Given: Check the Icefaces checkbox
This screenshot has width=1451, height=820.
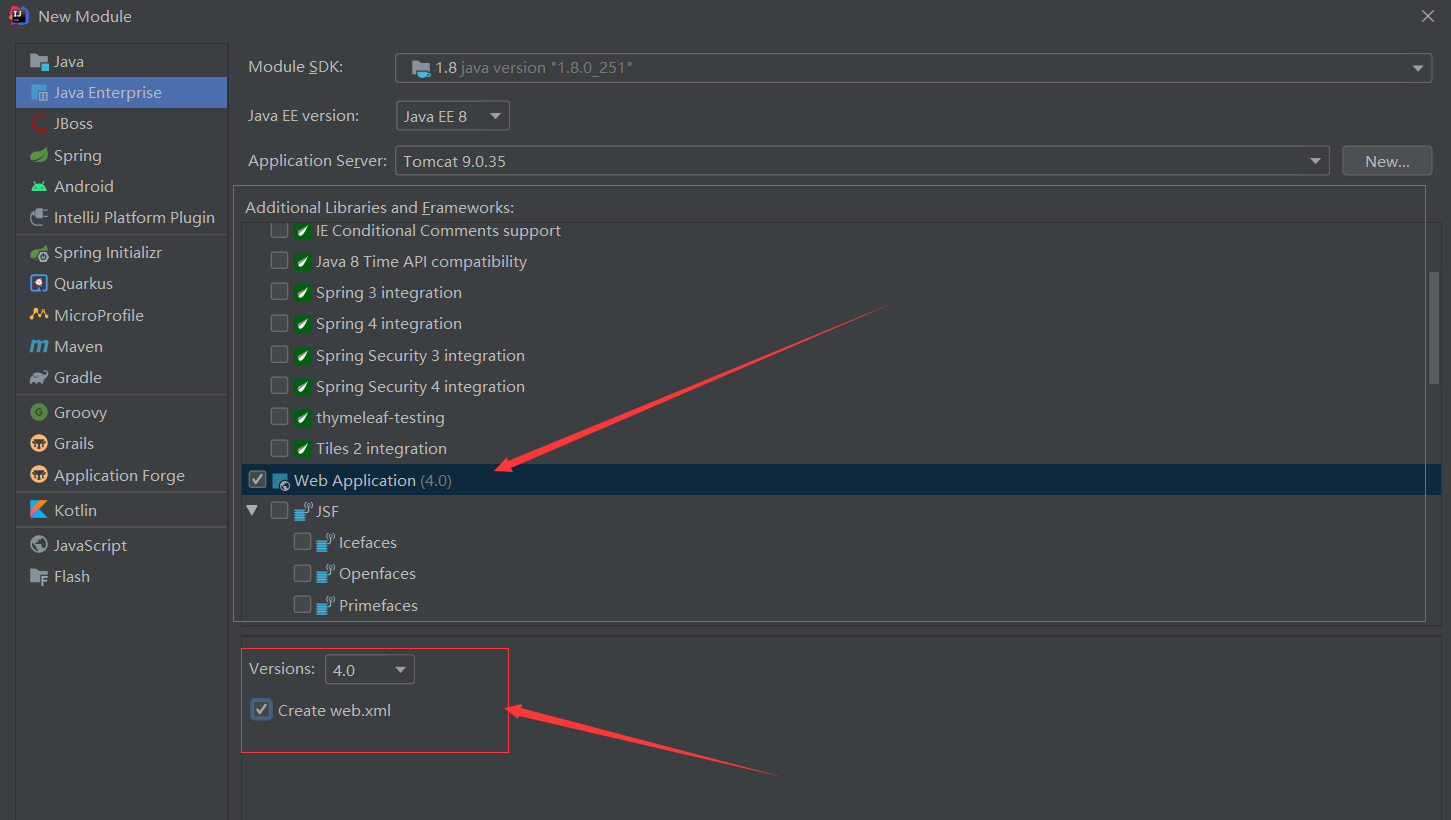Looking at the screenshot, I should pos(302,542).
